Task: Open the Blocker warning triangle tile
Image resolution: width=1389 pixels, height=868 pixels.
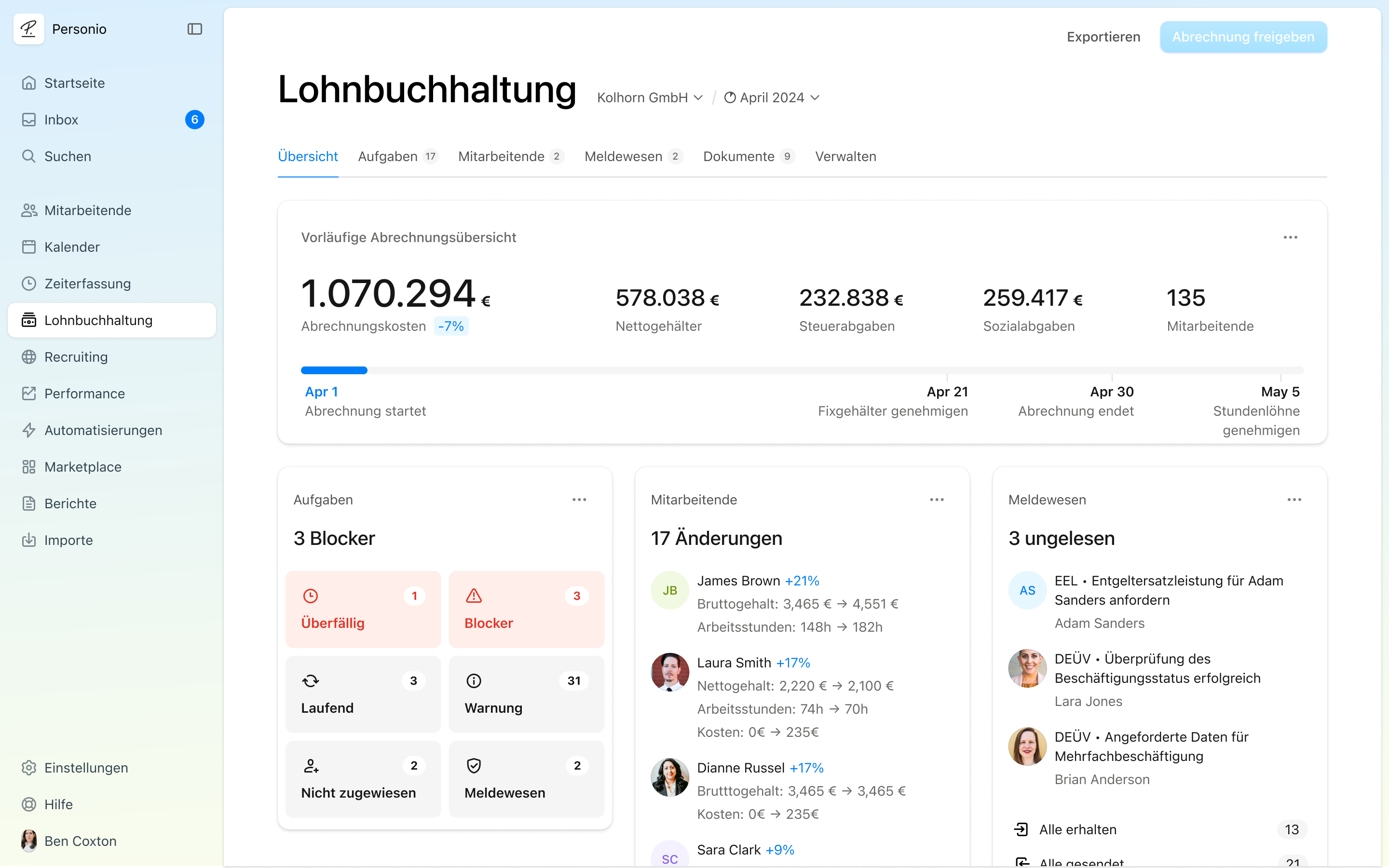Action: click(x=526, y=609)
